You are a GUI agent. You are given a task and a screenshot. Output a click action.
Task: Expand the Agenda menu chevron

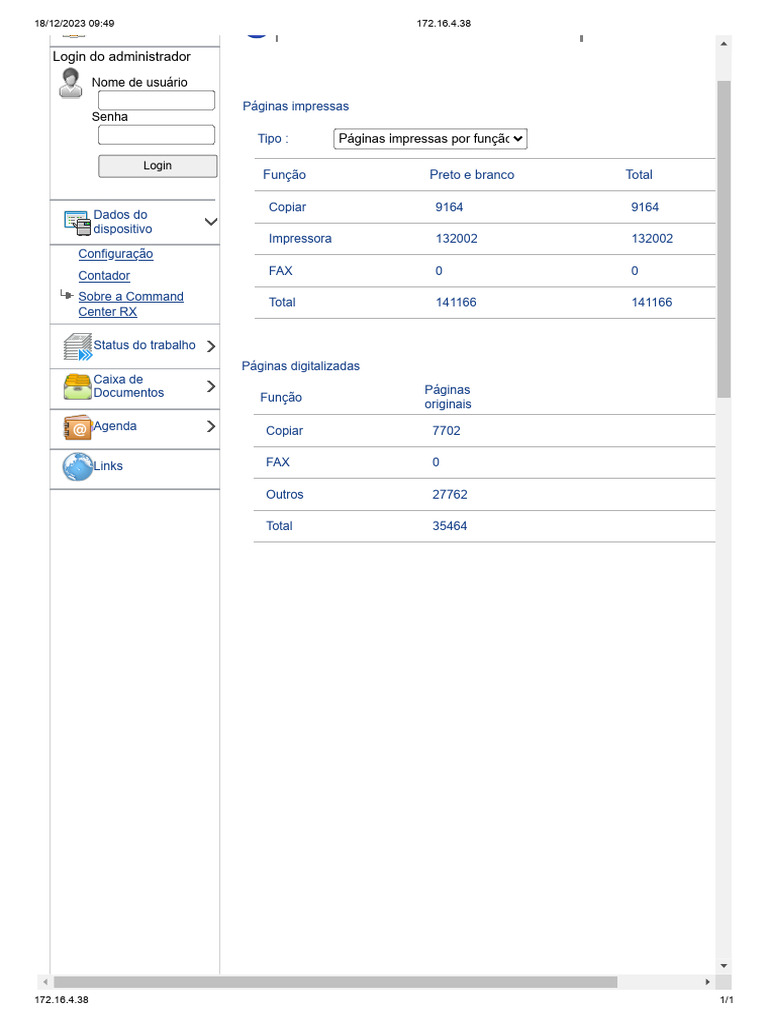pos(211,426)
